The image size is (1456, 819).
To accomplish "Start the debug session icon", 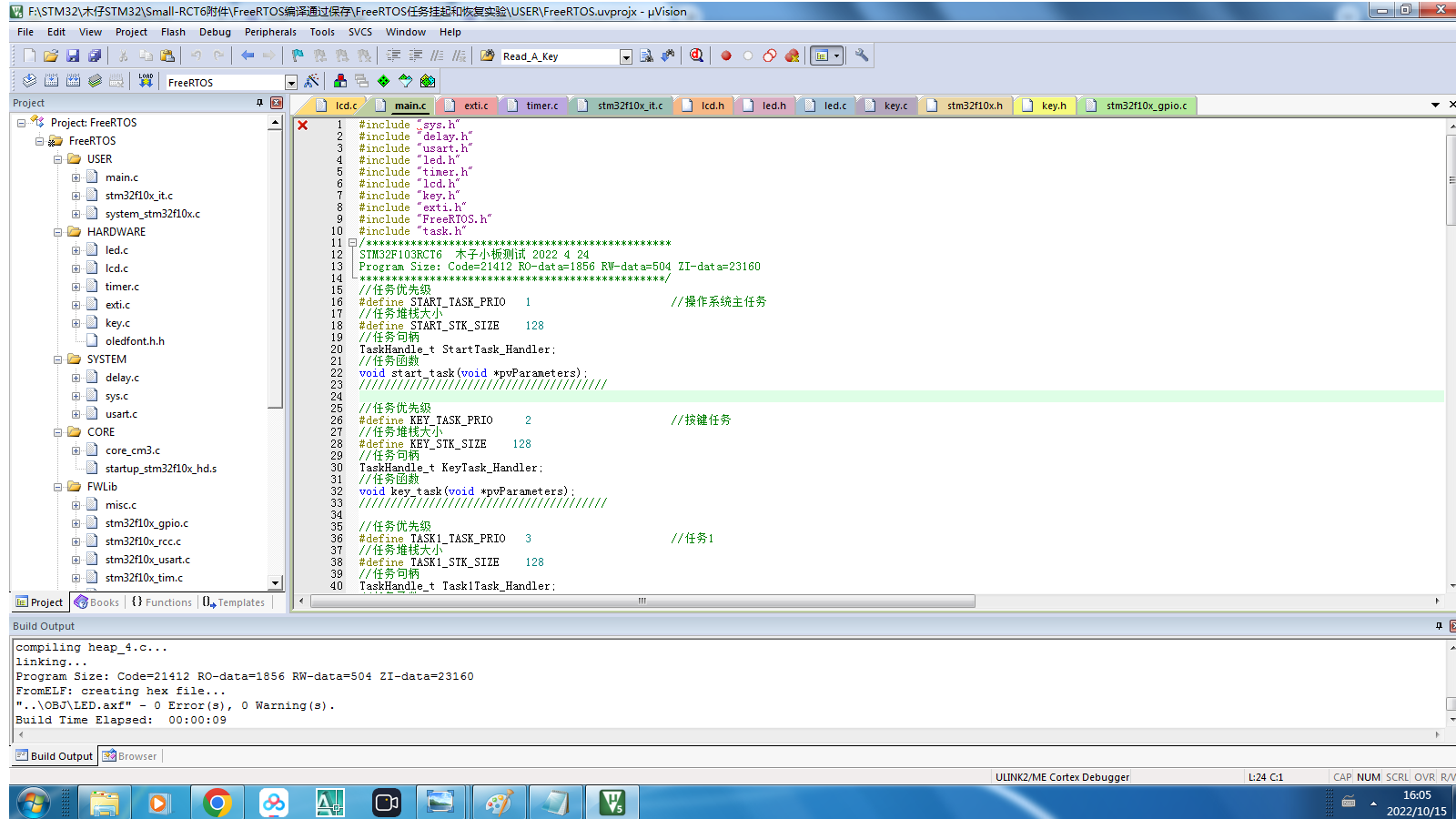I will [x=696, y=56].
